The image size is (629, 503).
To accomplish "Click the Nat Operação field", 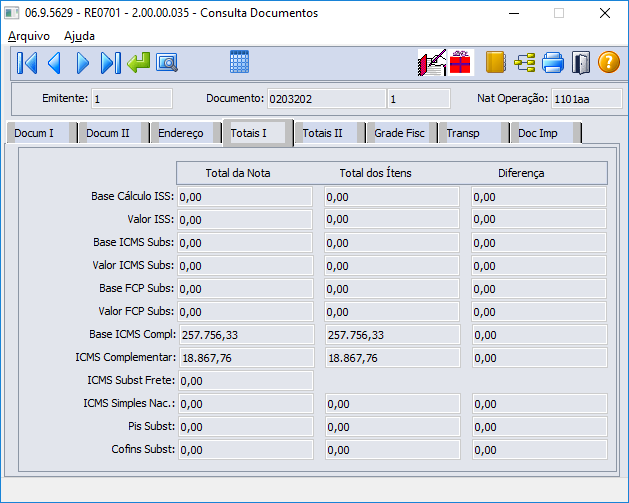I will pyautogui.click(x=586, y=99).
